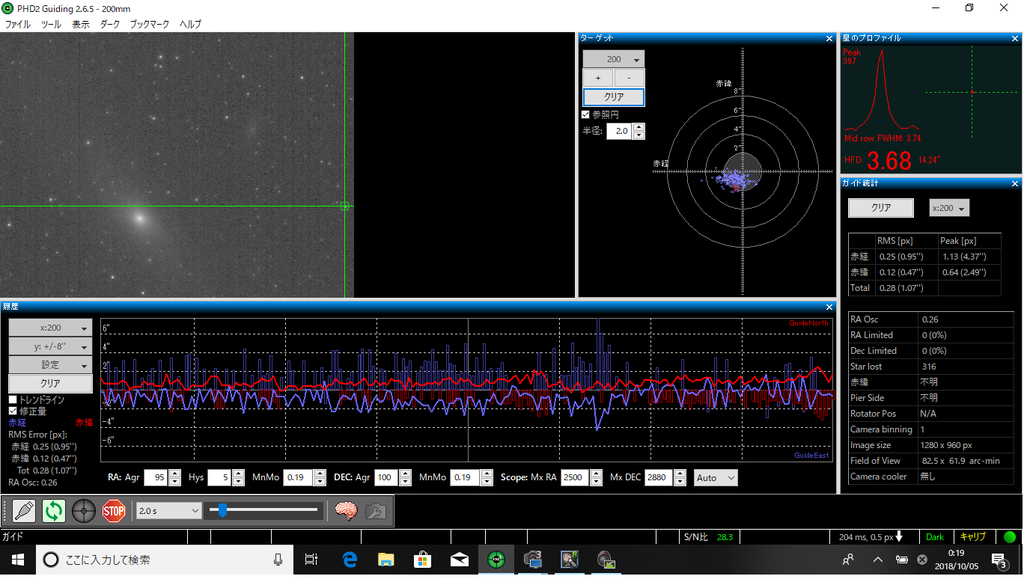1024x585 pixels.
Task: Click the green status circle in the status bar
Action: click(1010, 537)
